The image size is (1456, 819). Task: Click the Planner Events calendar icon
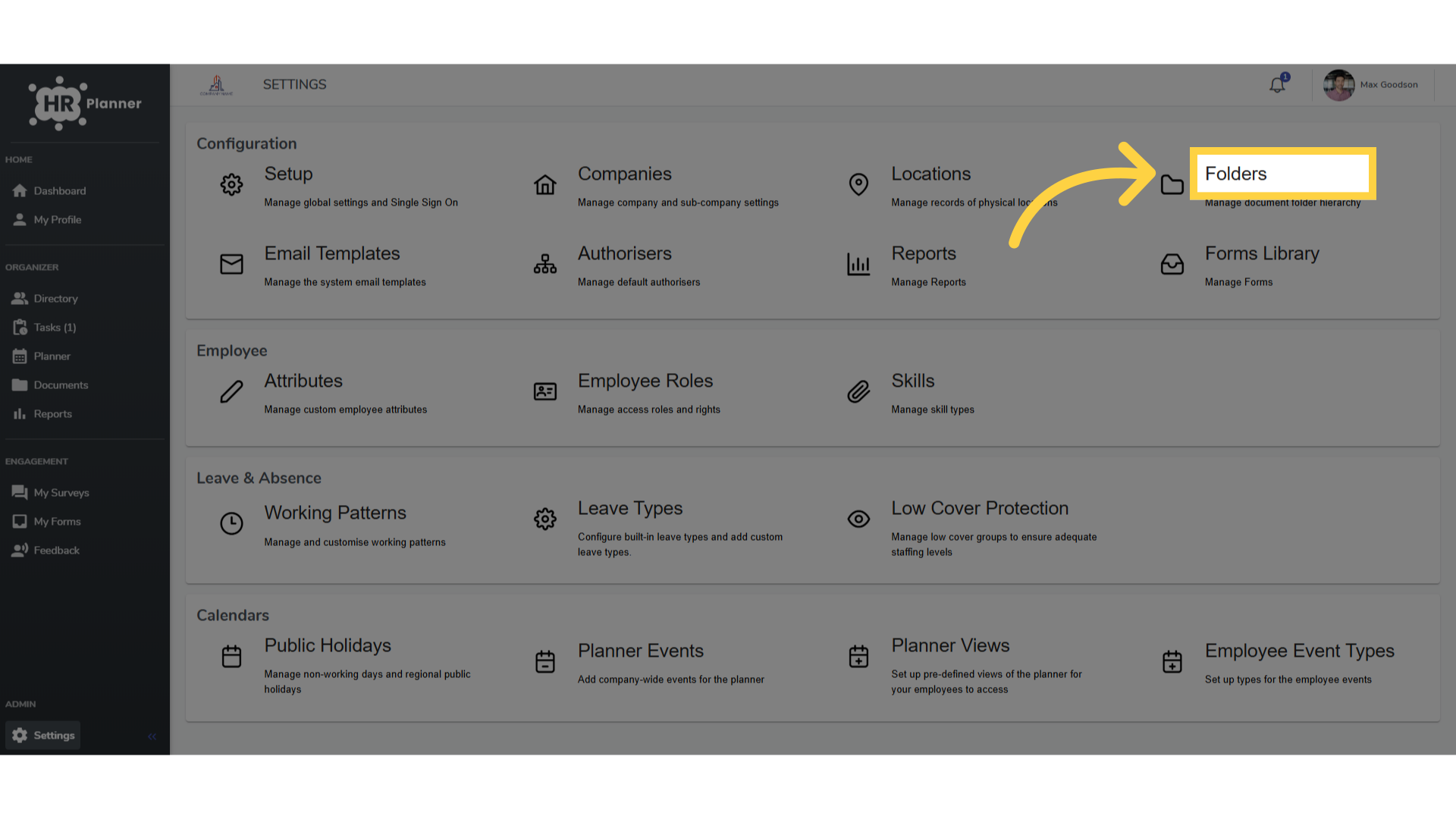(545, 661)
